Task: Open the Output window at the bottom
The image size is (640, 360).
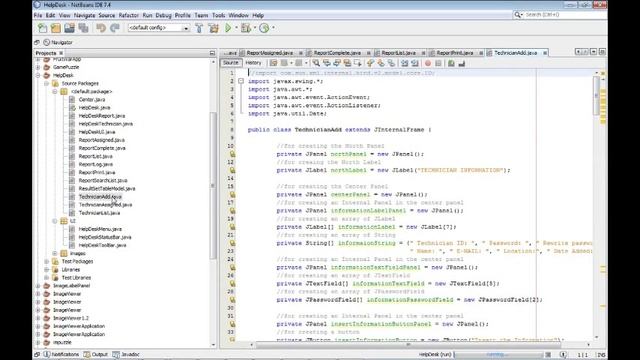Action: click(x=96, y=354)
